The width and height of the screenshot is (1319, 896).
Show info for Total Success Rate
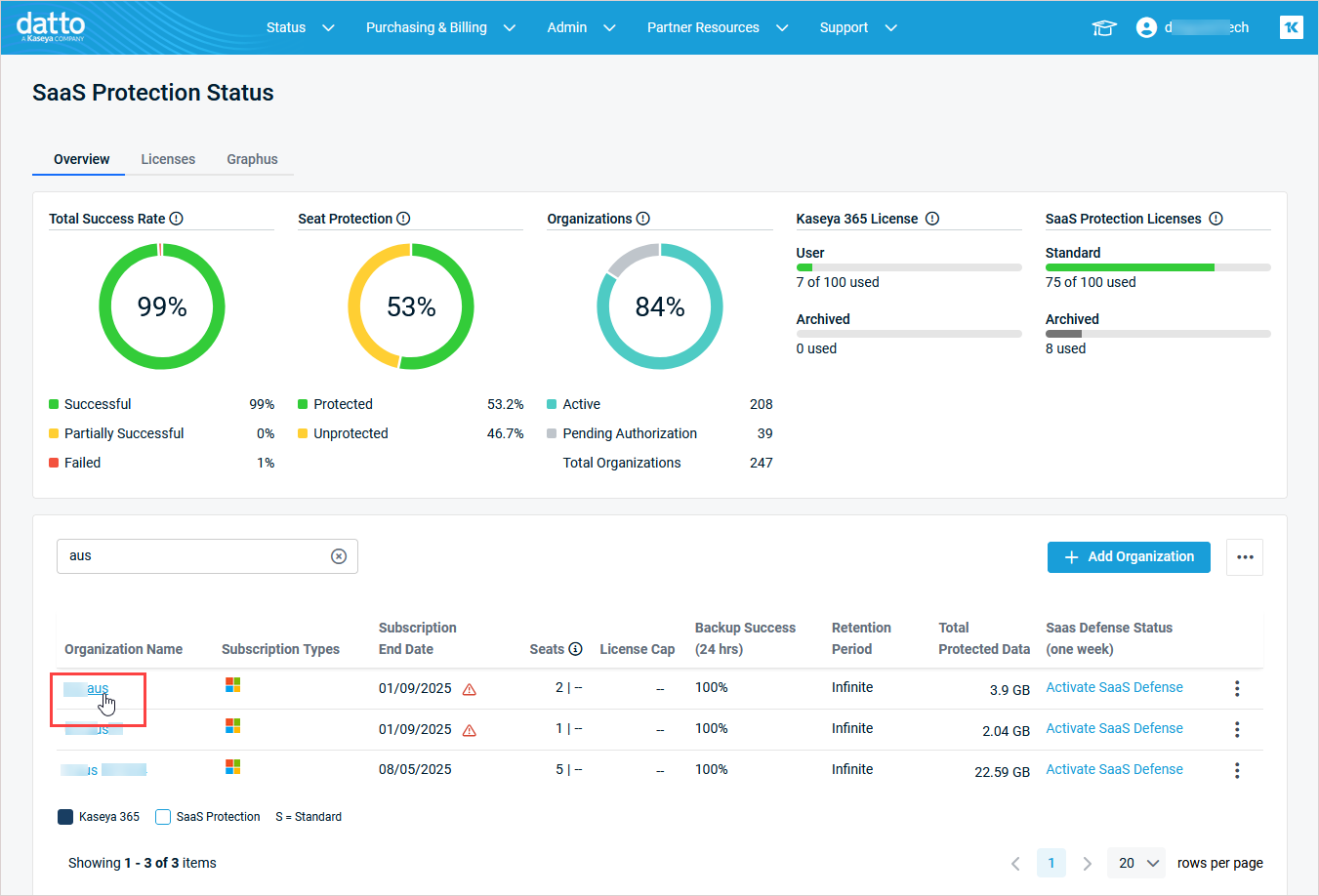pos(176,219)
